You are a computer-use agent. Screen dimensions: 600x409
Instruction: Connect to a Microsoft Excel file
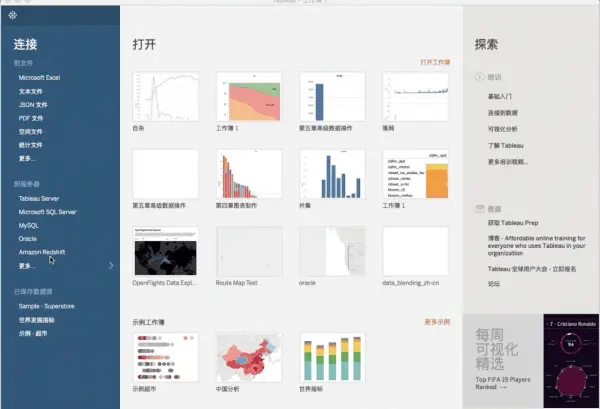coord(39,77)
